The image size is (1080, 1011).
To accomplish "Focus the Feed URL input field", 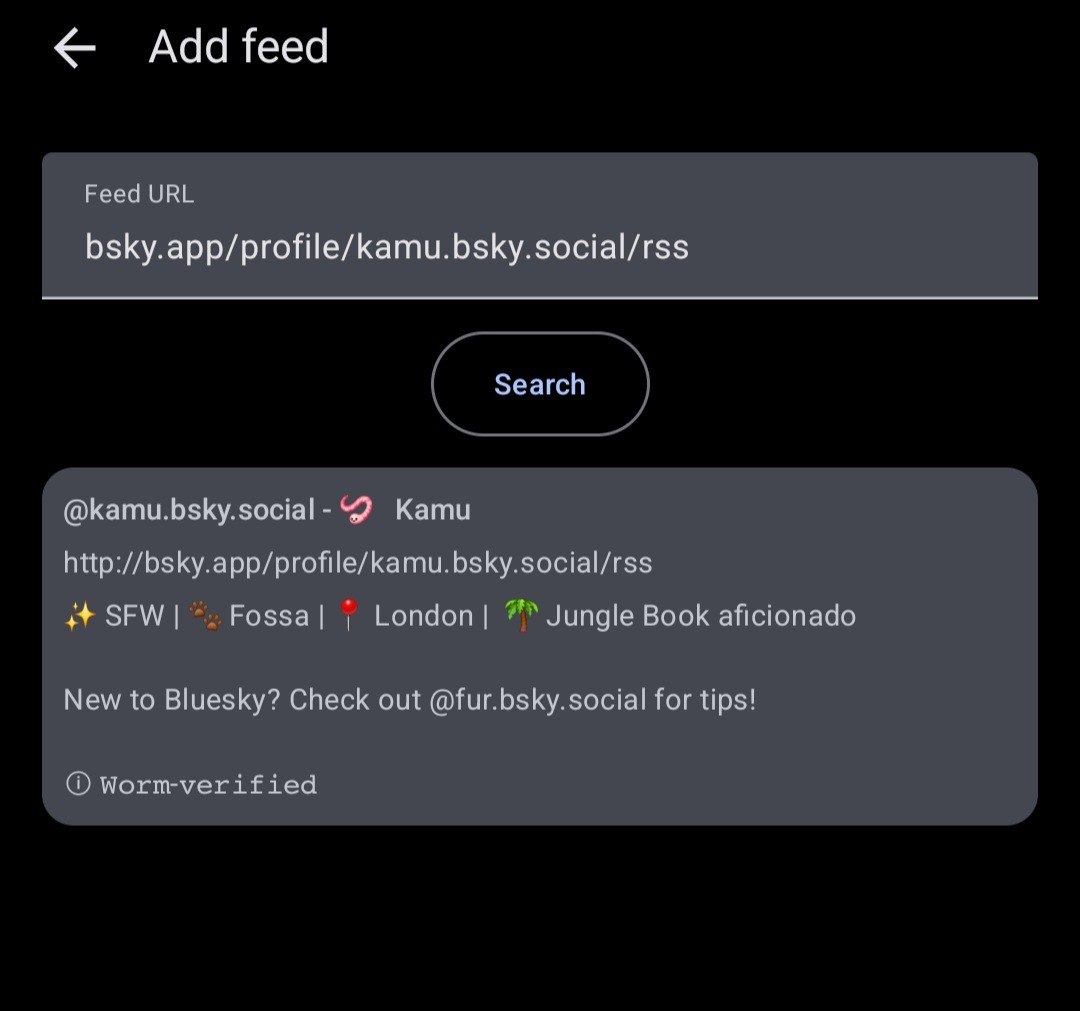I will 539,247.
